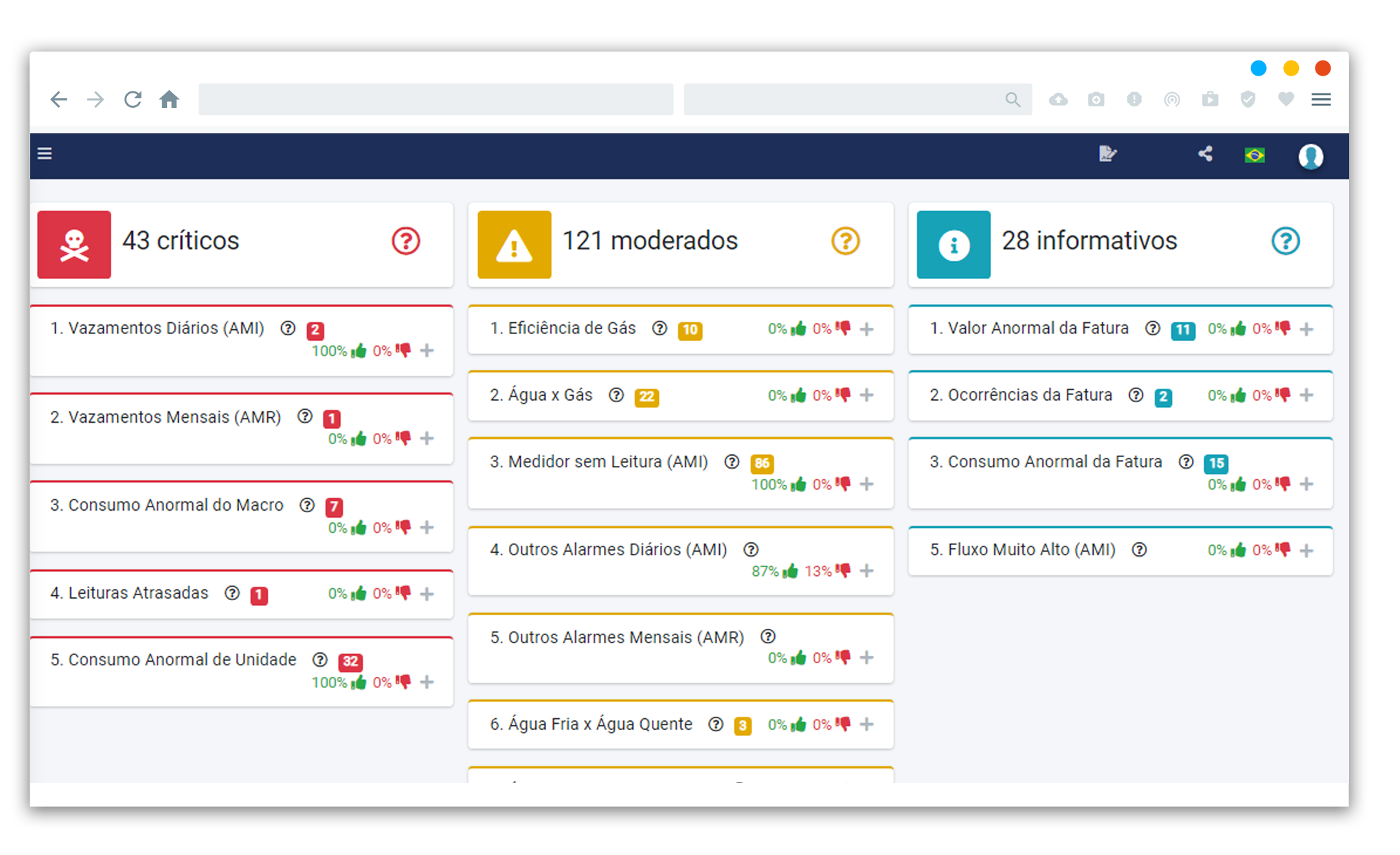Thumbs down Outros Alarmes Diários (AMI)
This screenshot has width=1400, height=855.
coord(843,571)
